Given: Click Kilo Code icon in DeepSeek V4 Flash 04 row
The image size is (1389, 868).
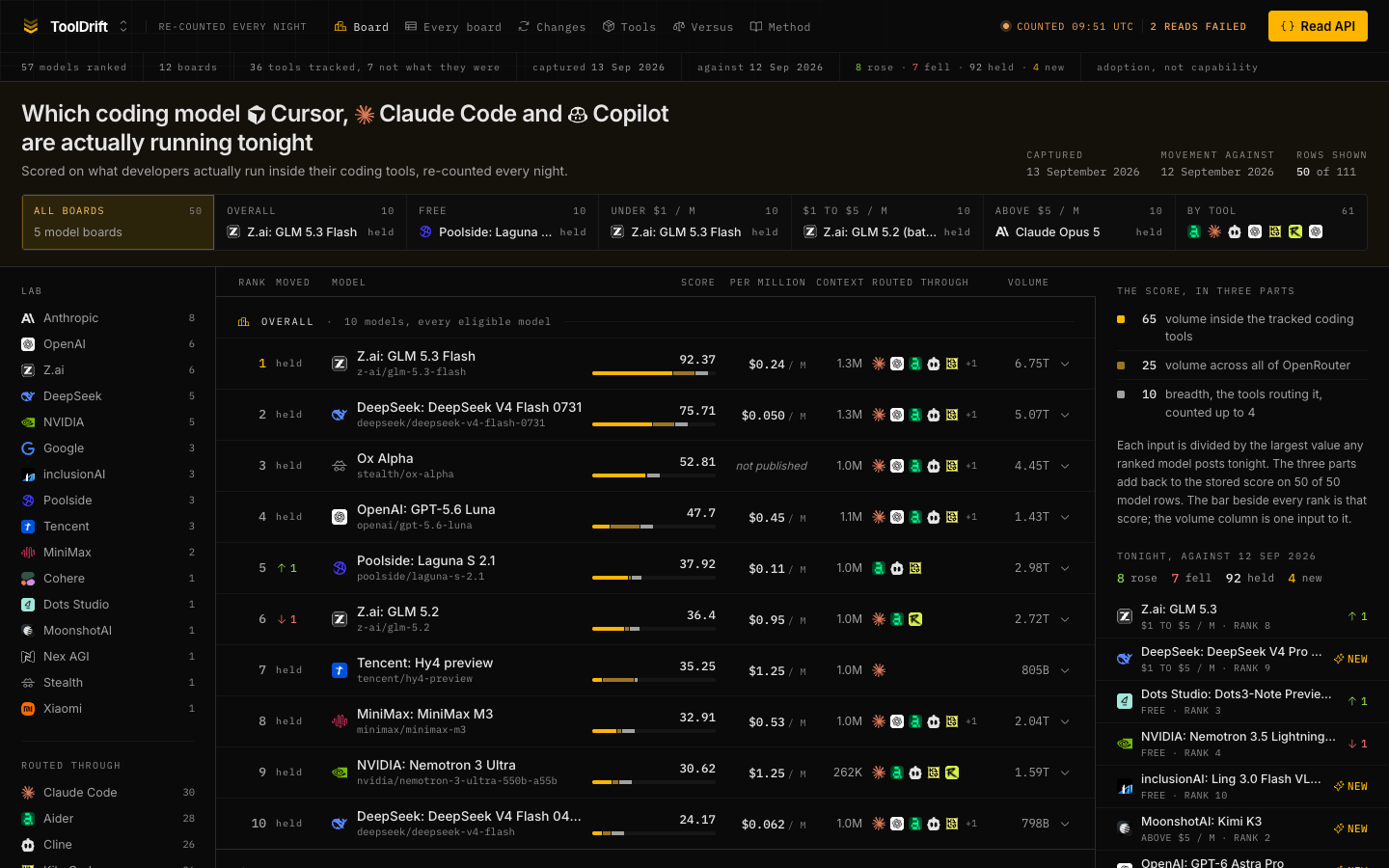Looking at the screenshot, I should [952, 824].
